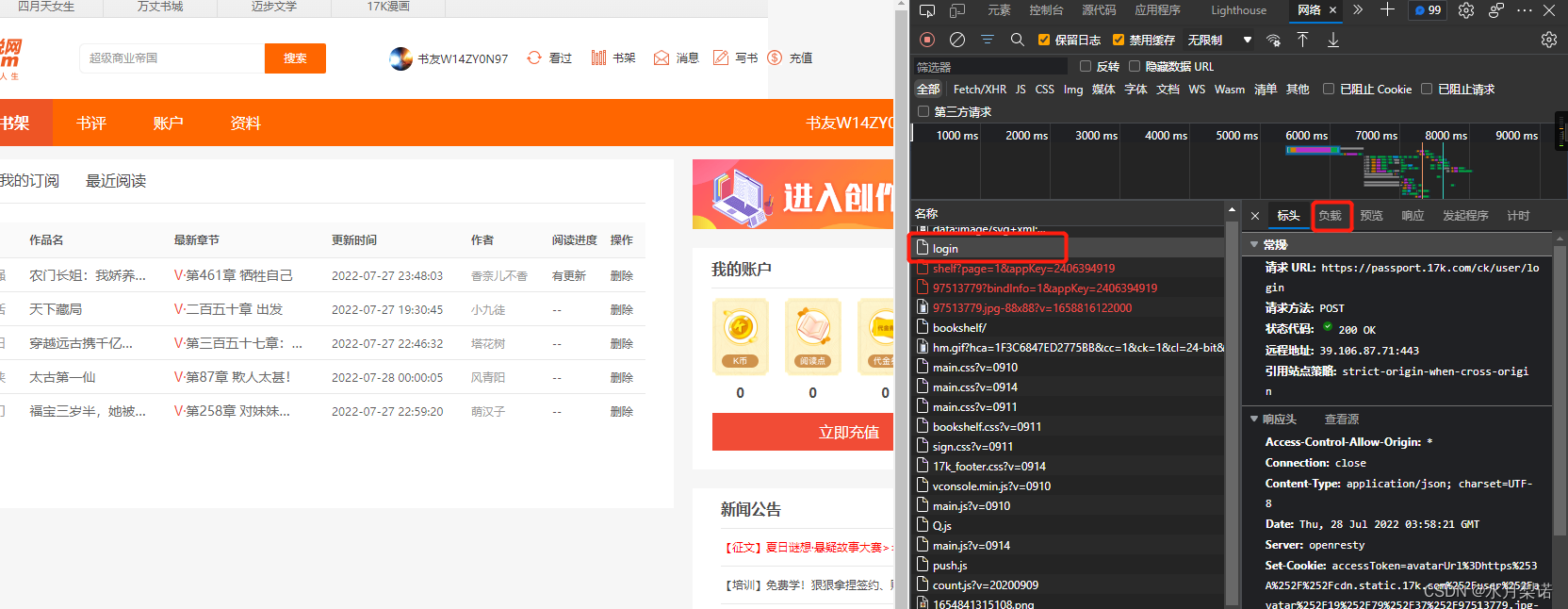
Task: Check the 已阻止请求 checkbox
Action: pos(1427,89)
